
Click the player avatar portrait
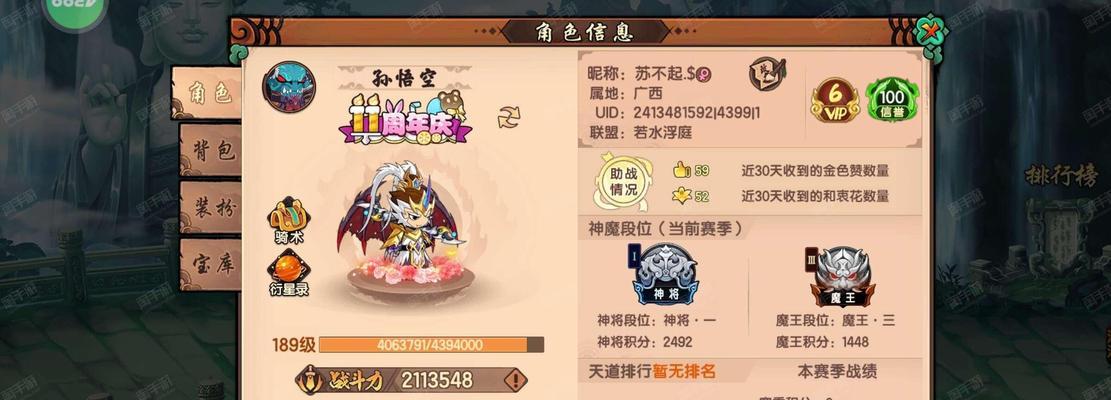[x=289, y=87]
